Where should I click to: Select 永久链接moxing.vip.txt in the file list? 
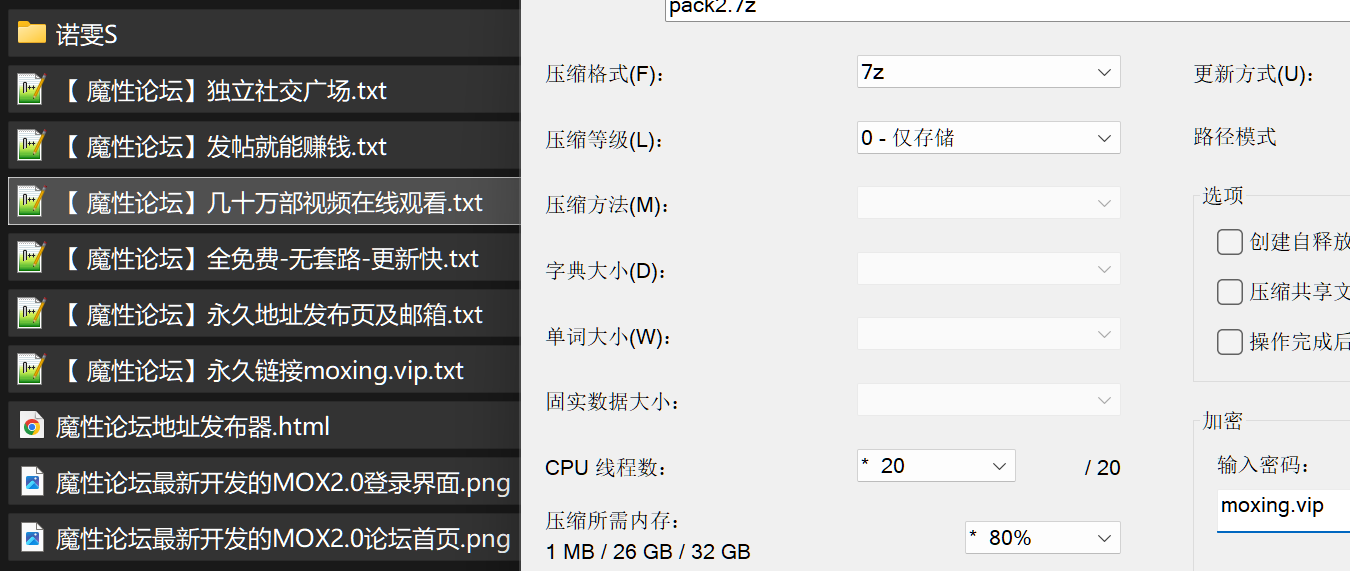pos(264,371)
